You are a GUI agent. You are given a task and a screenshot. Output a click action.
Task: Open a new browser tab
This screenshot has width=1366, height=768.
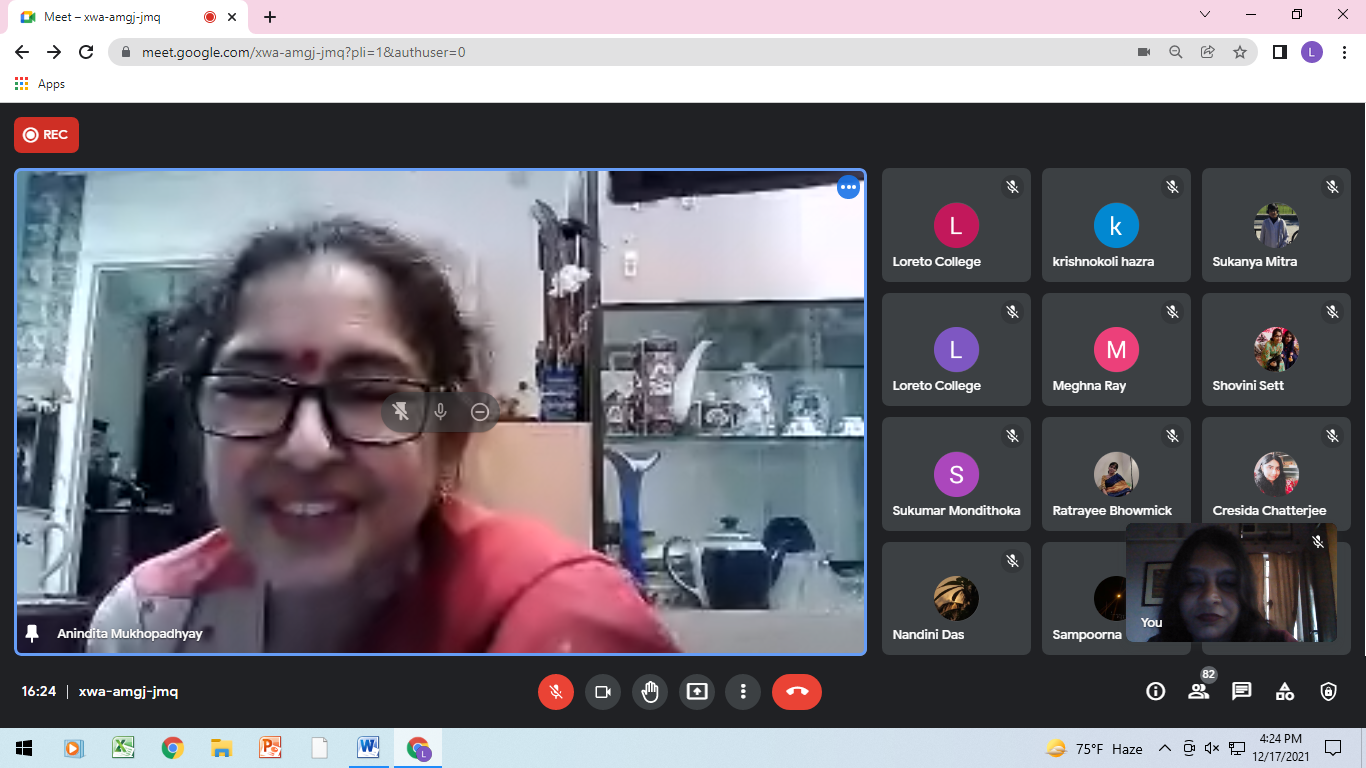click(270, 17)
